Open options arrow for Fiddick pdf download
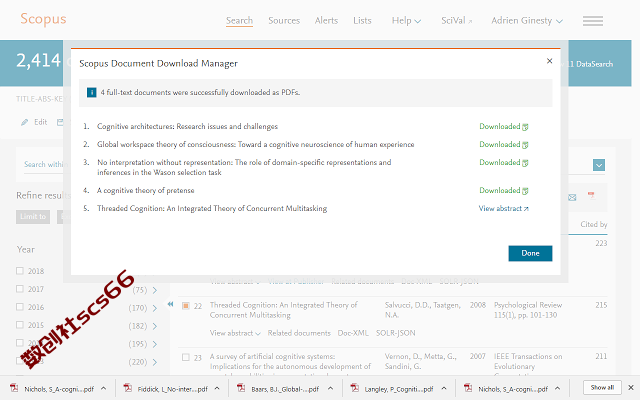 click(x=217, y=389)
